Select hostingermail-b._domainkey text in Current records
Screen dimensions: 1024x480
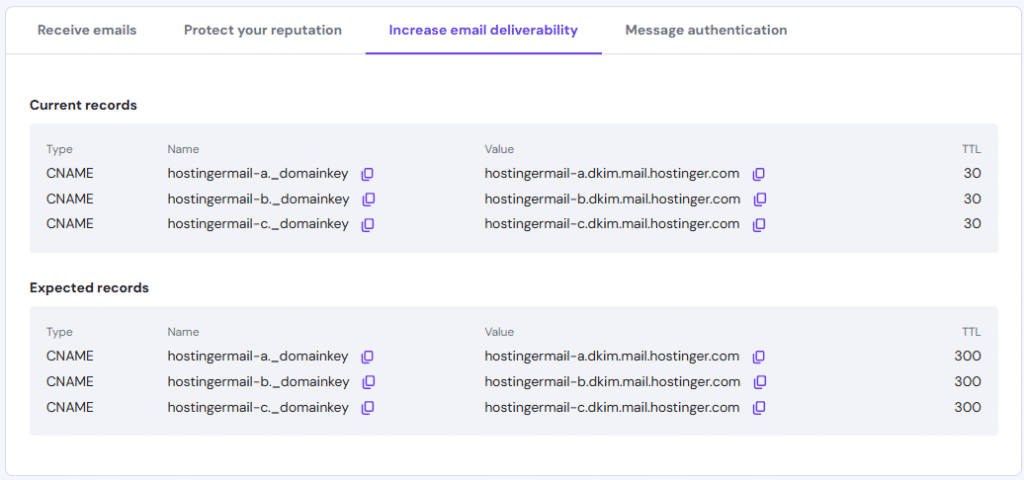tap(259, 199)
